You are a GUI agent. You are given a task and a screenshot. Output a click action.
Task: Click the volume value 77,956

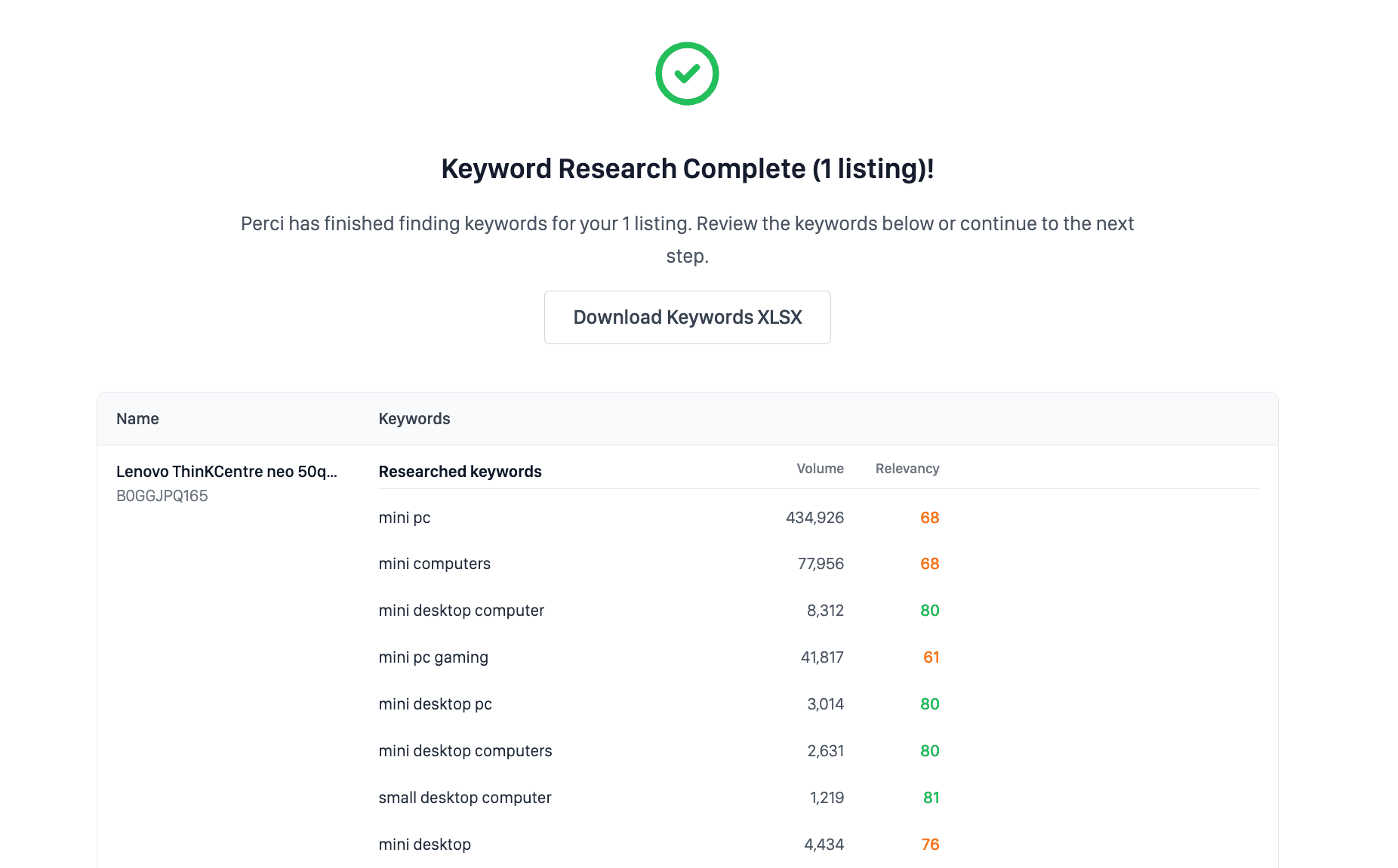click(821, 564)
